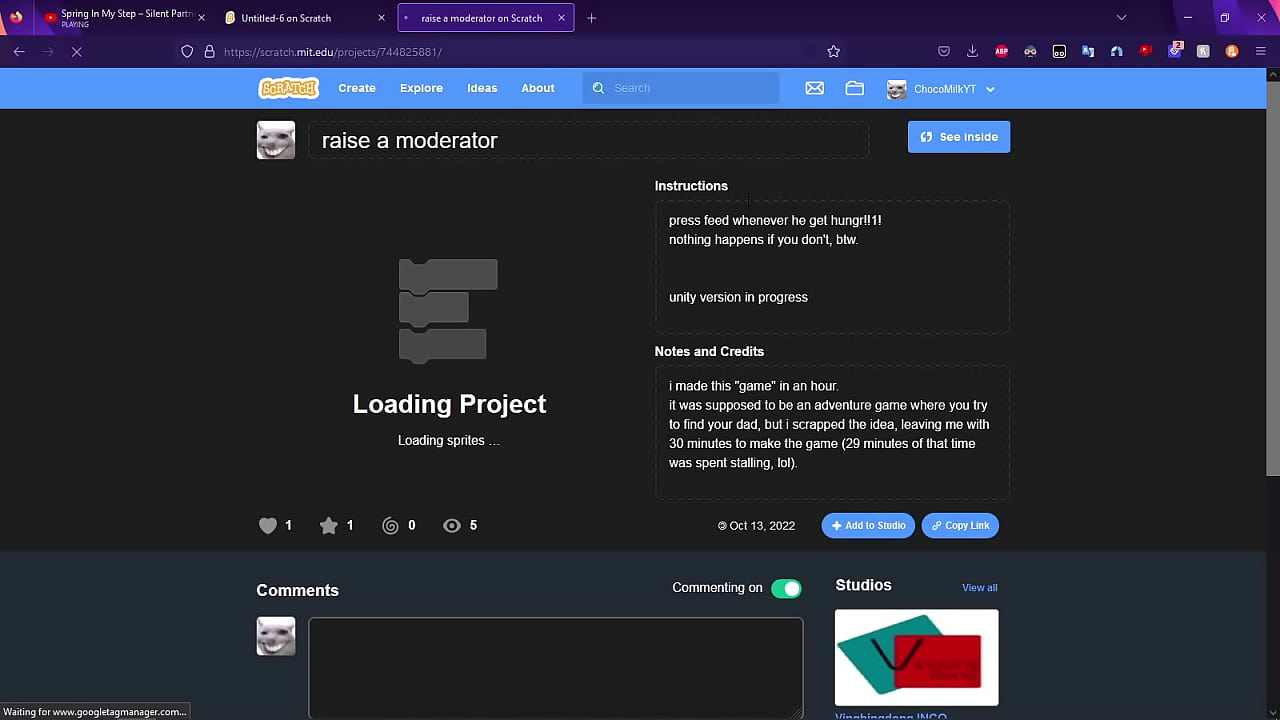Open My Stuff with the folder icon
1280x720 pixels.
pyautogui.click(x=854, y=88)
